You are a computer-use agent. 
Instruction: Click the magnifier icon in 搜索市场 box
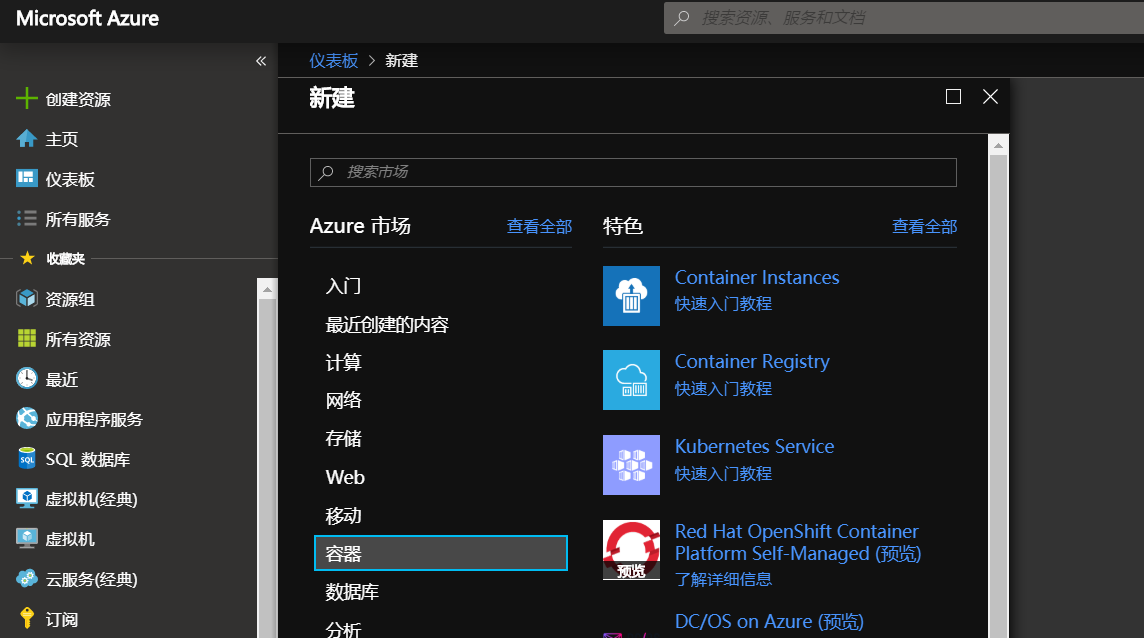(326, 172)
